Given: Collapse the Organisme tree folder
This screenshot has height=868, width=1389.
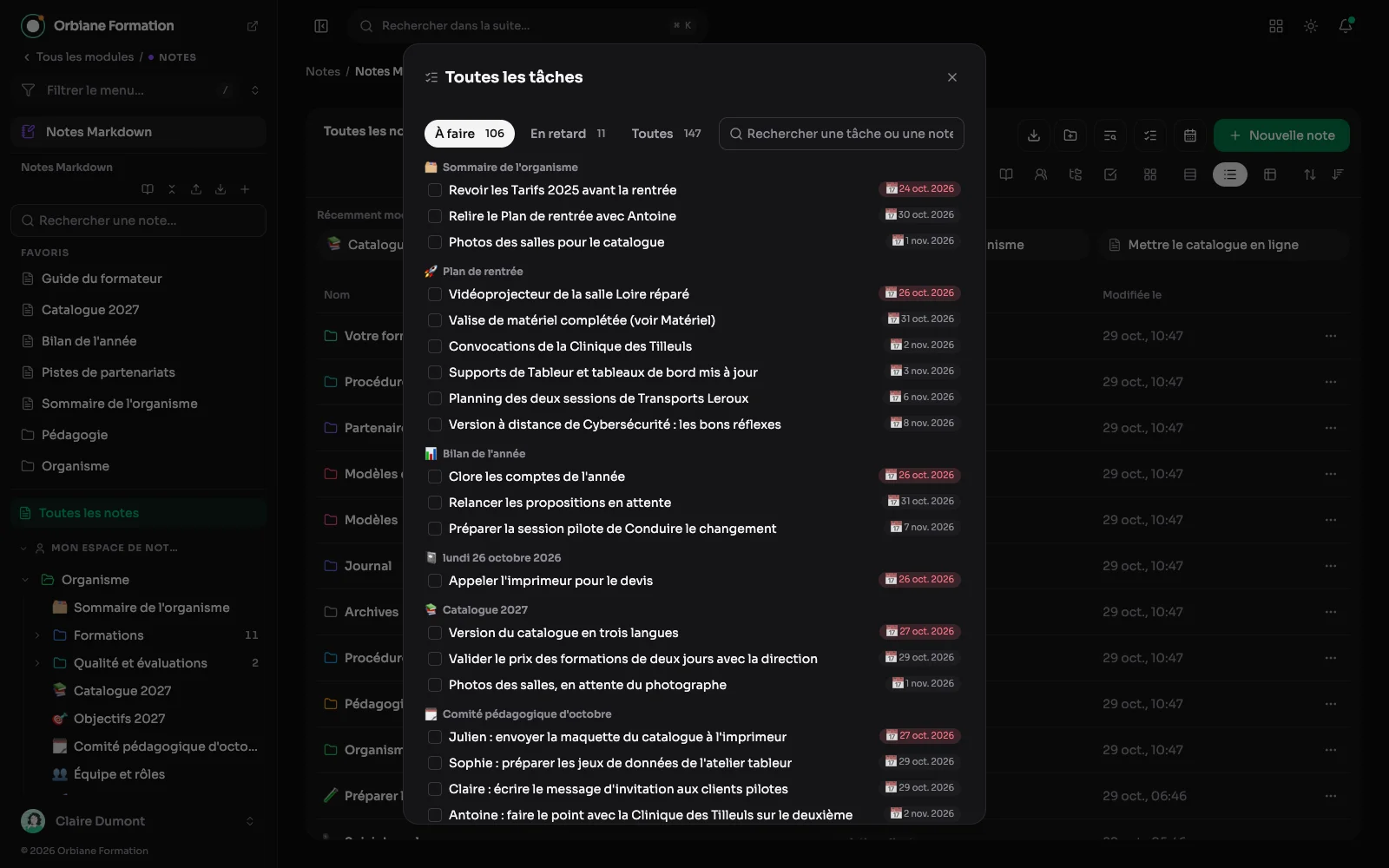Looking at the screenshot, I should (x=25, y=580).
